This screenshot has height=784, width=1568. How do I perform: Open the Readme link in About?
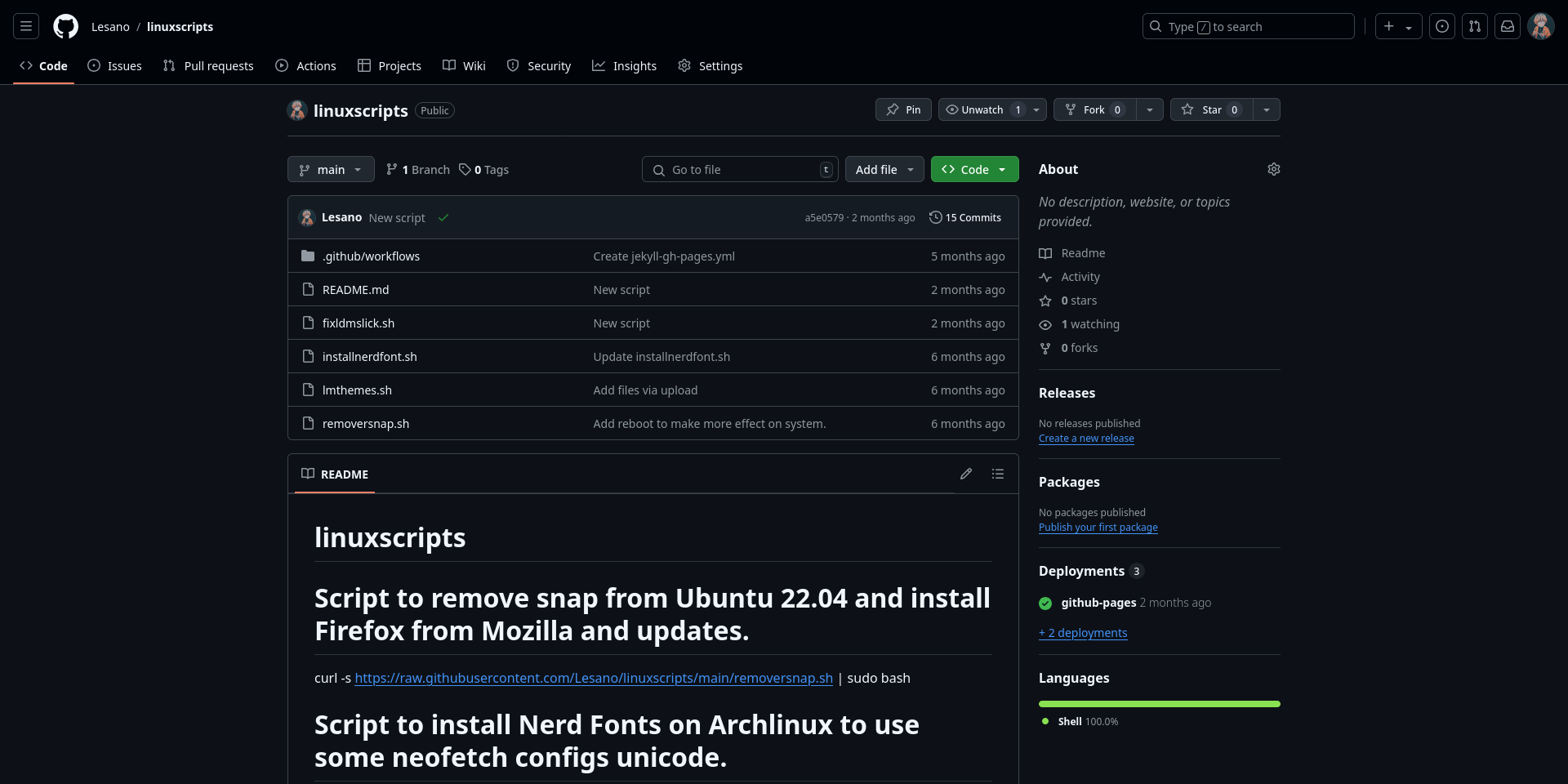pos(1071,253)
